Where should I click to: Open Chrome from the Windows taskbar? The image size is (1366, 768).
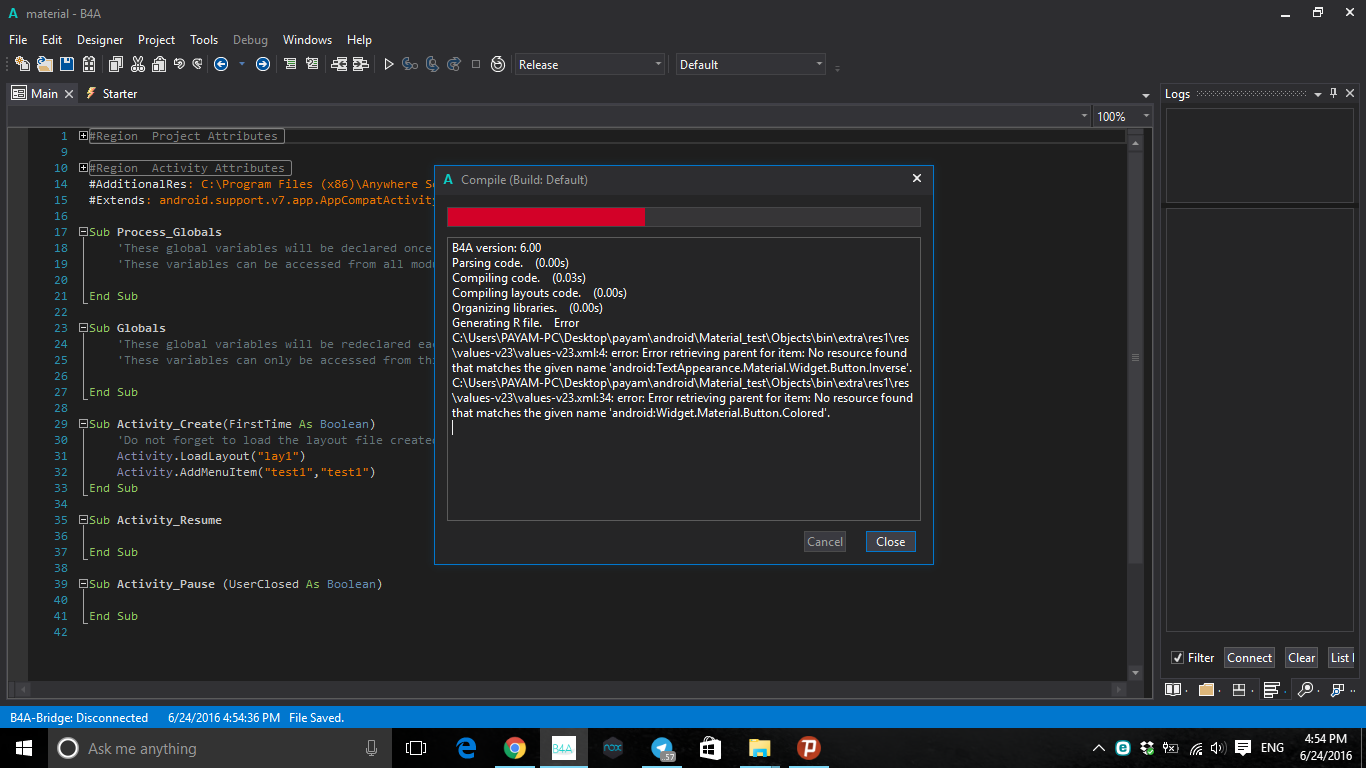point(515,748)
